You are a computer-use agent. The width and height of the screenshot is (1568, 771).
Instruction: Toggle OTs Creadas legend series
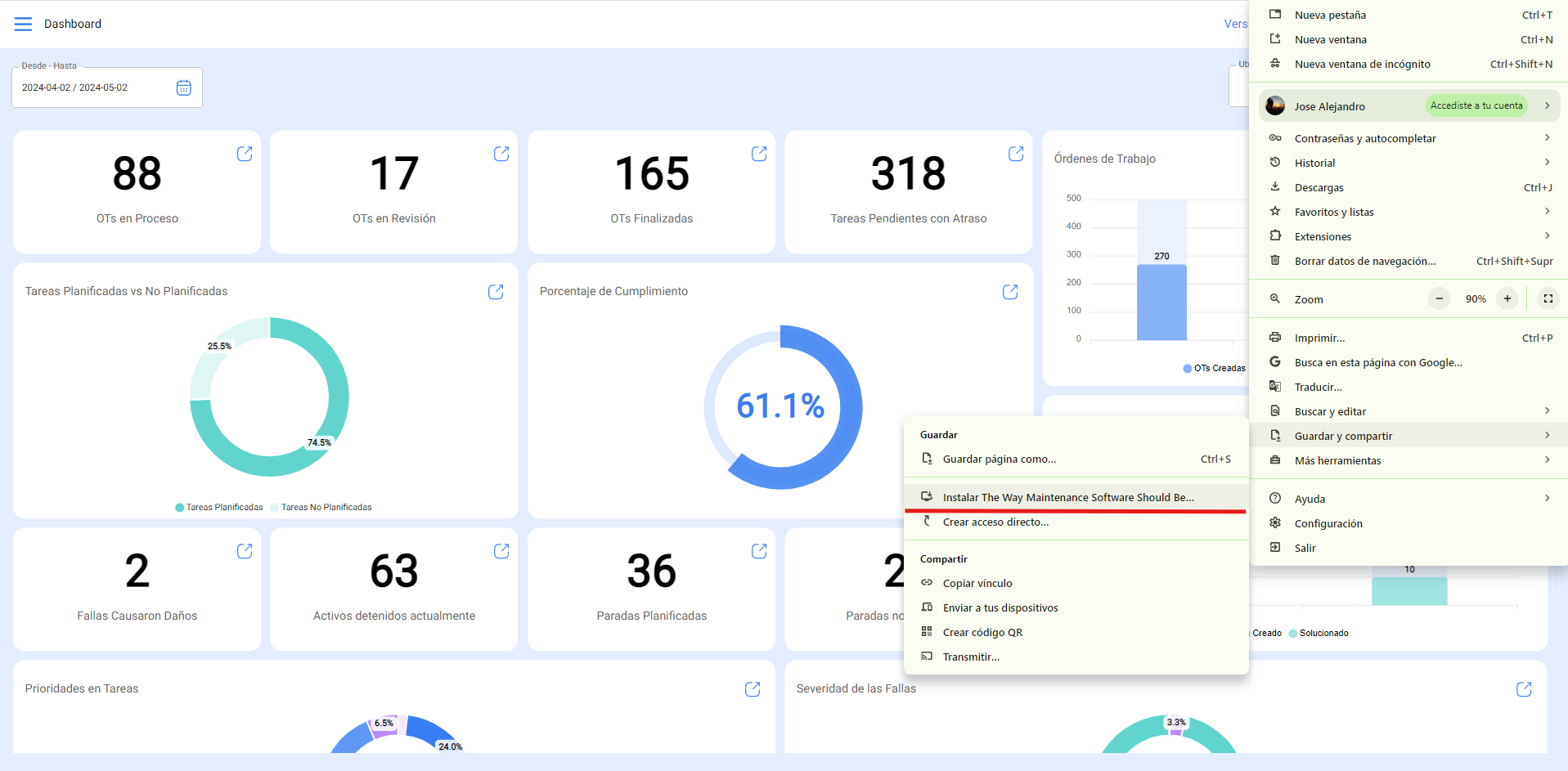tap(1214, 369)
